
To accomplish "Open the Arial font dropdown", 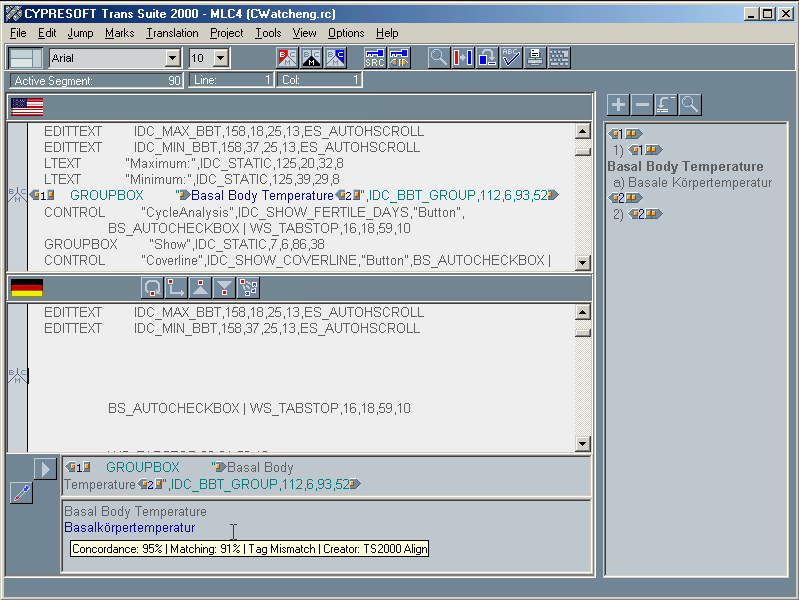I will click(172, 58).
